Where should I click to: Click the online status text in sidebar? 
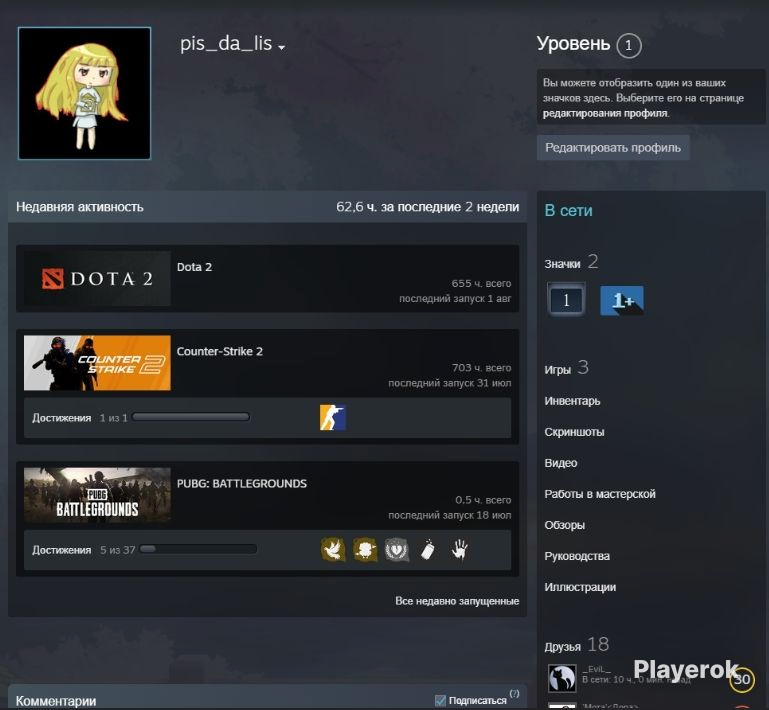tap(568, 210)
